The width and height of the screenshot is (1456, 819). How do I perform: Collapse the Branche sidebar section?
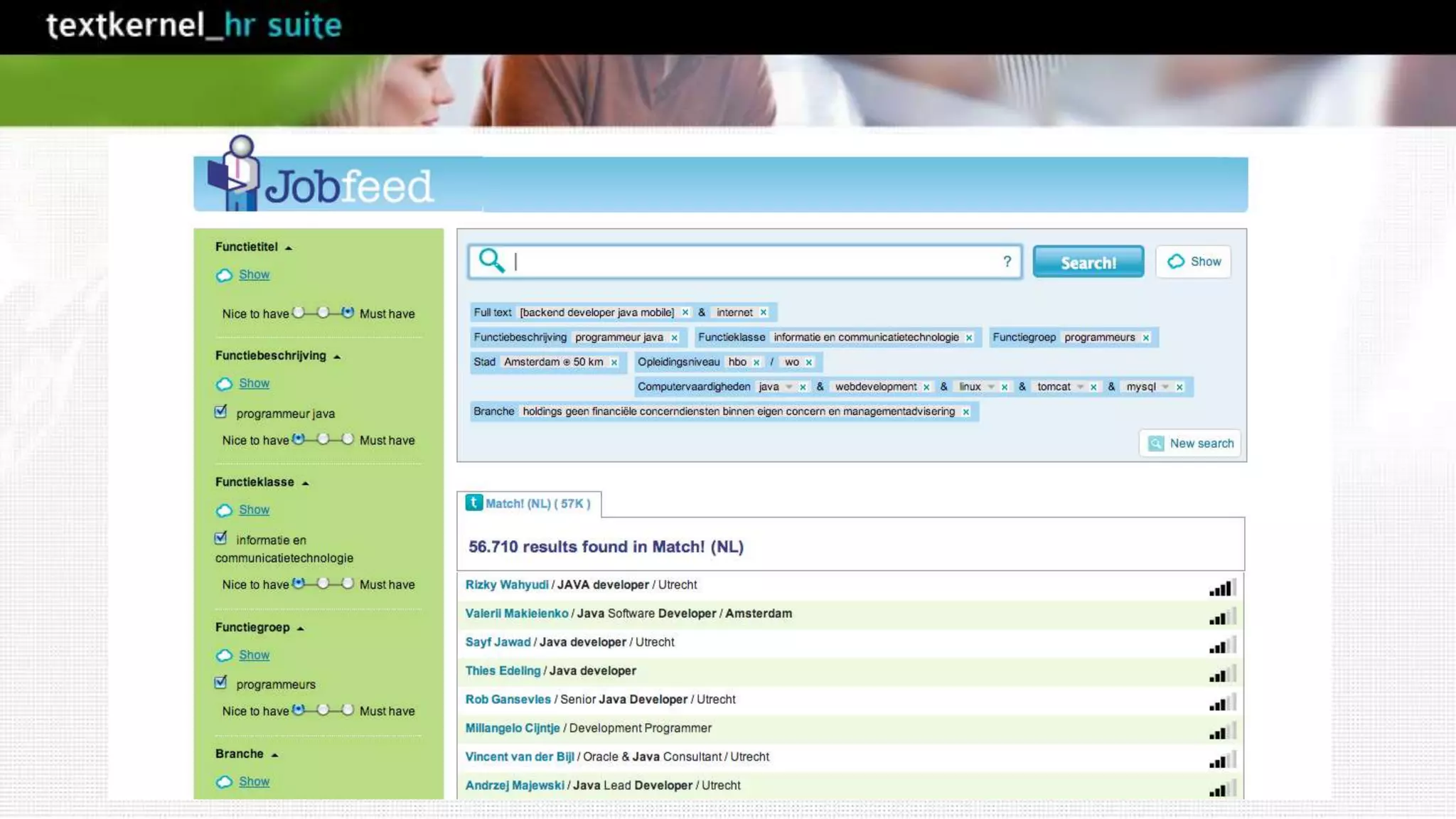pyautogui.click(x=274, y=755)
